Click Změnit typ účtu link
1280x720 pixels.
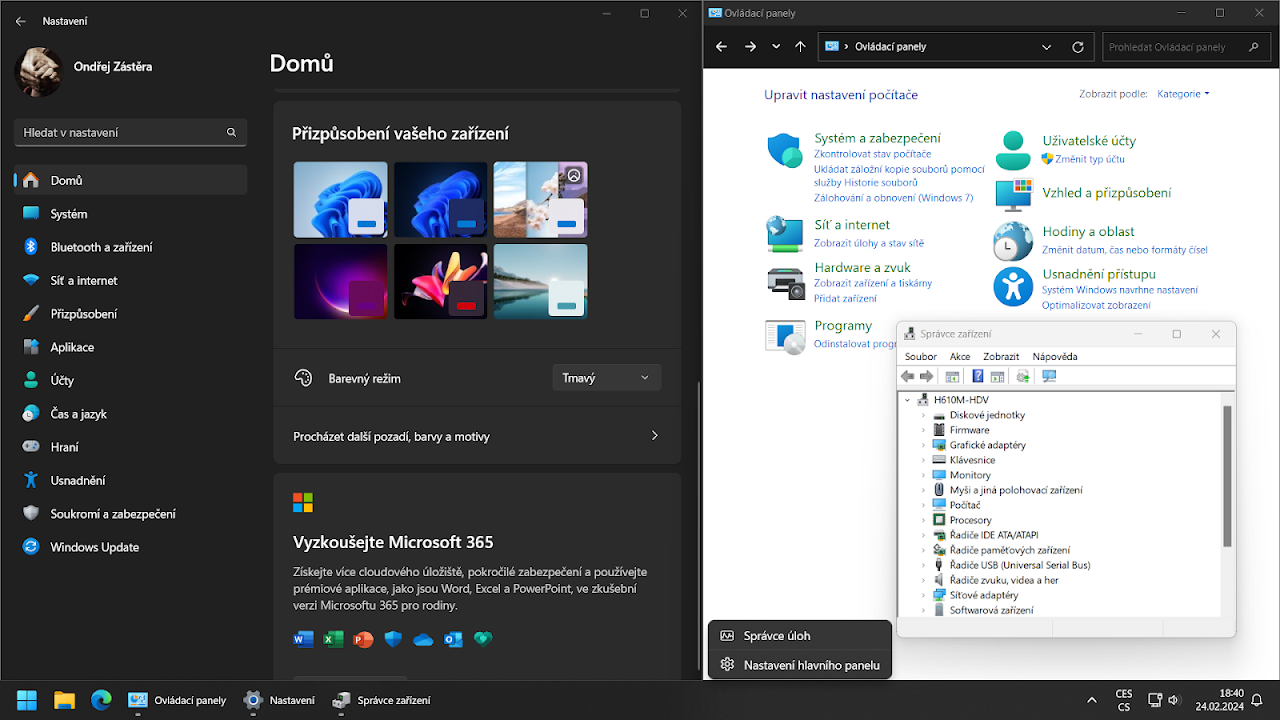pos(1090,159)
